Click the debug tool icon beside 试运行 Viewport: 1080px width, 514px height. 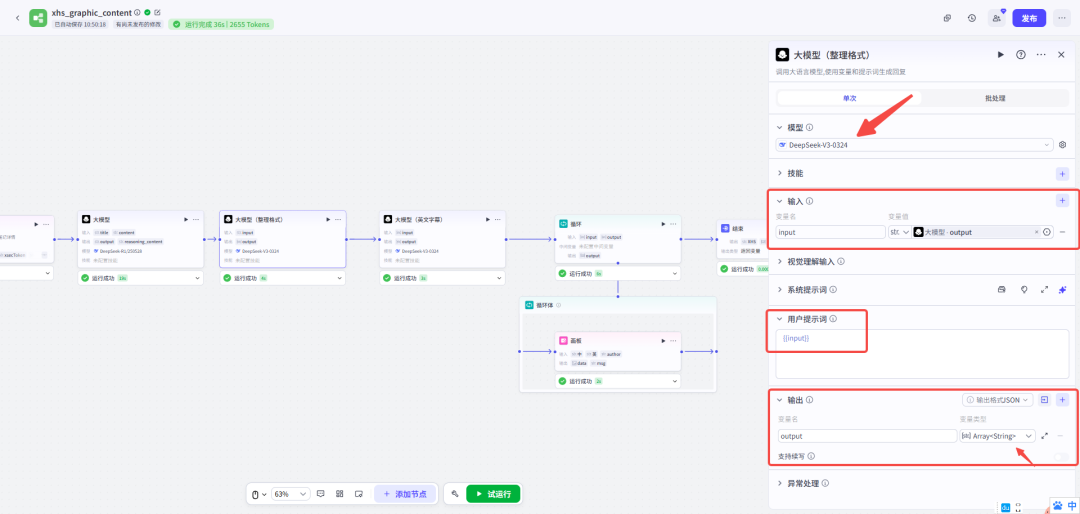click(x=455, y=494)
